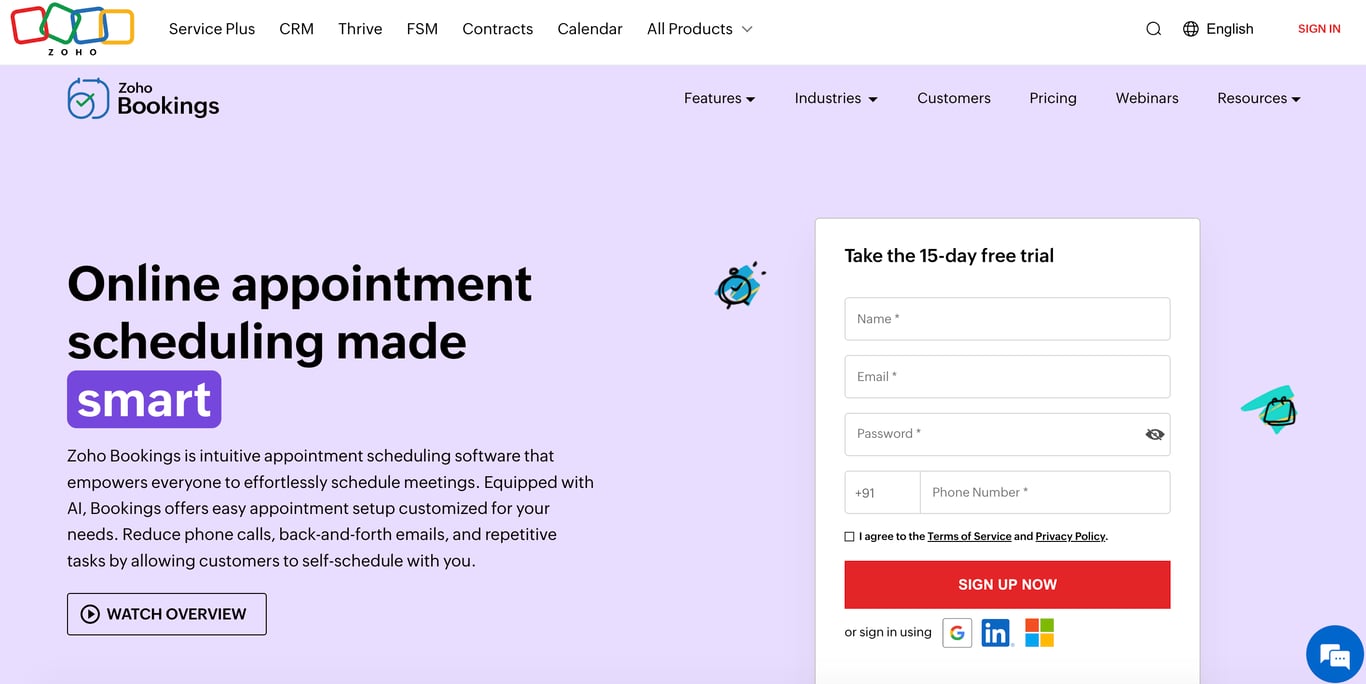Open the Privacy Policy link
Image resolution: width=1366 pixels, height=684 pixels.
tap(1069, 536)
